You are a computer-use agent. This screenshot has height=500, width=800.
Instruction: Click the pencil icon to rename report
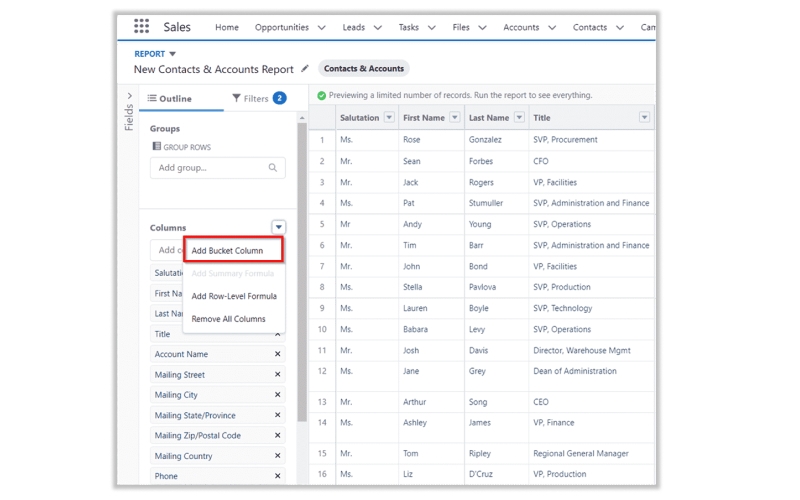[305, 69]
